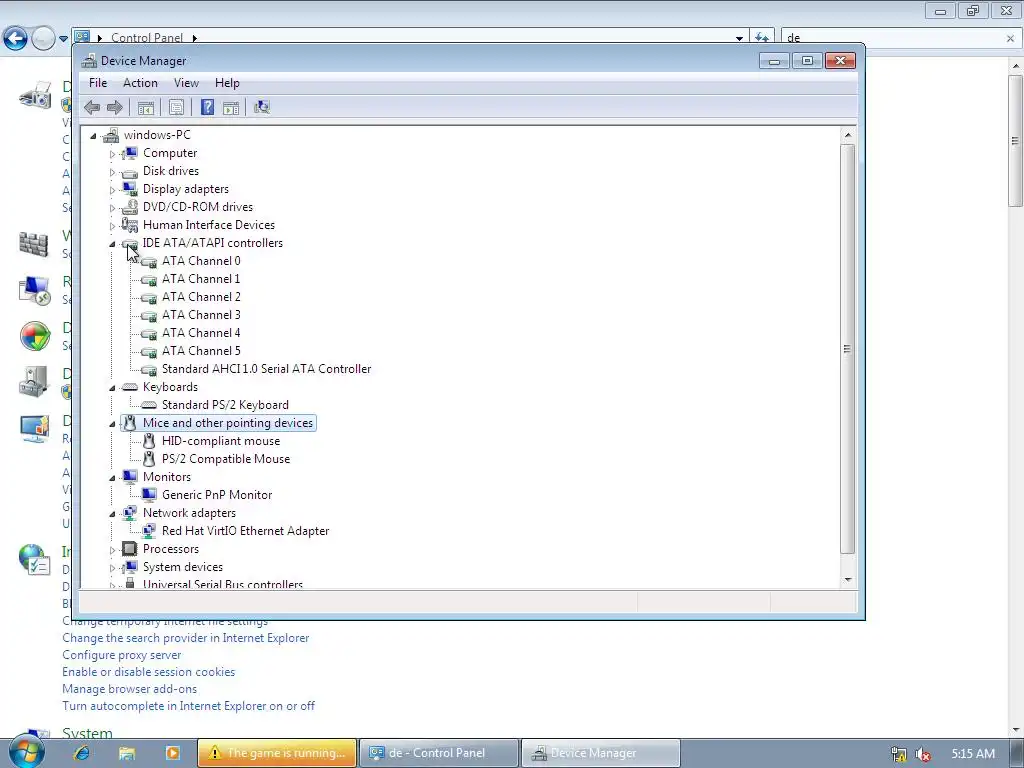Click the icon beside ATA Channel 3
This screenshot has height=768, width=1024.
149,315
